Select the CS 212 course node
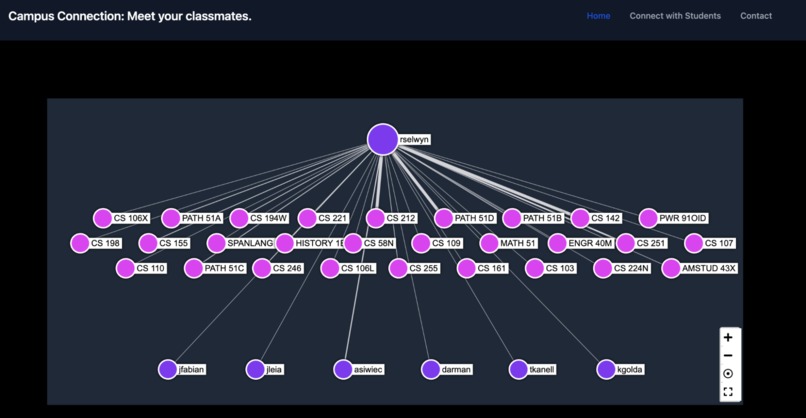This screenshot has height=418, width=806. [376, 218]
